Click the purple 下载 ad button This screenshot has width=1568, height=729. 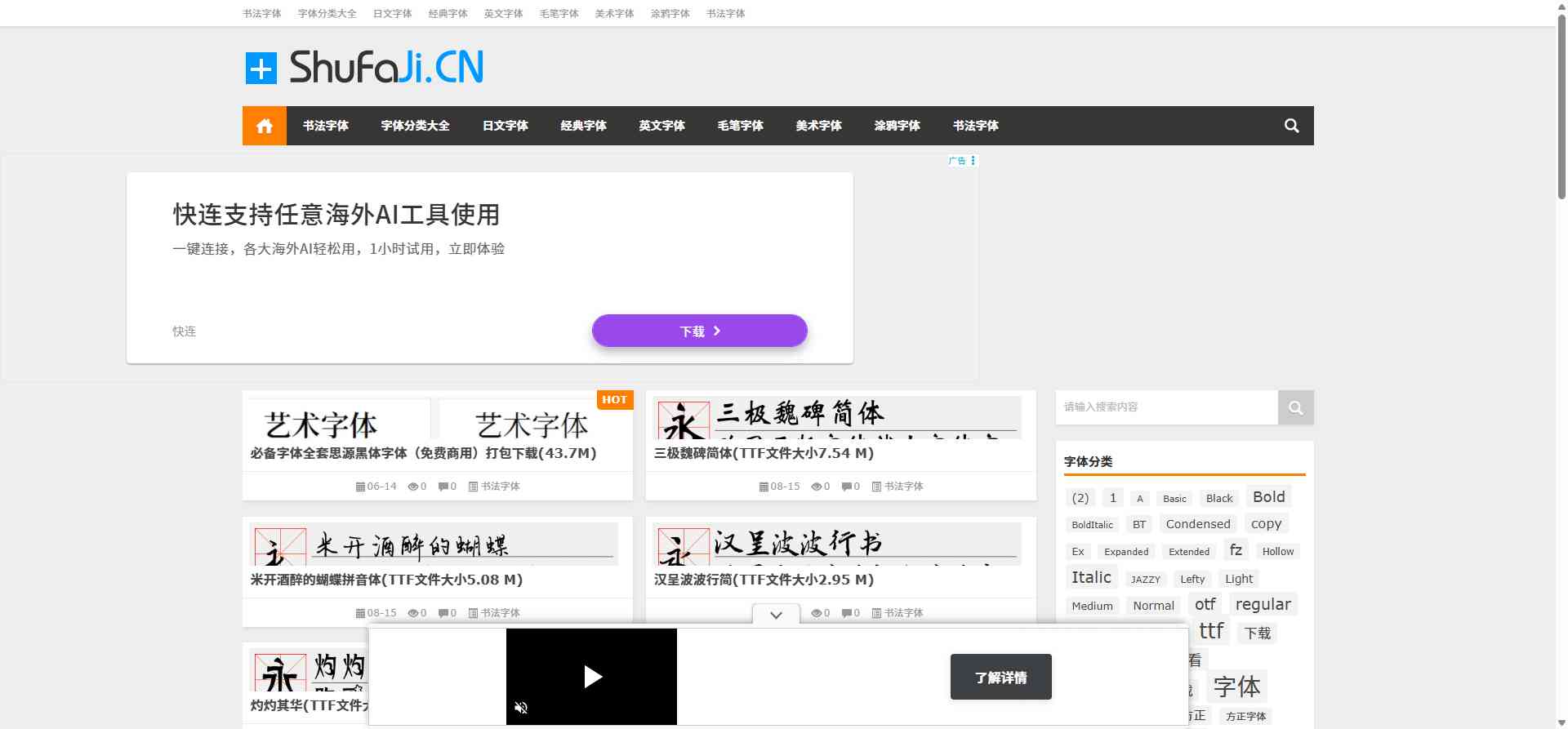[699, 331]
